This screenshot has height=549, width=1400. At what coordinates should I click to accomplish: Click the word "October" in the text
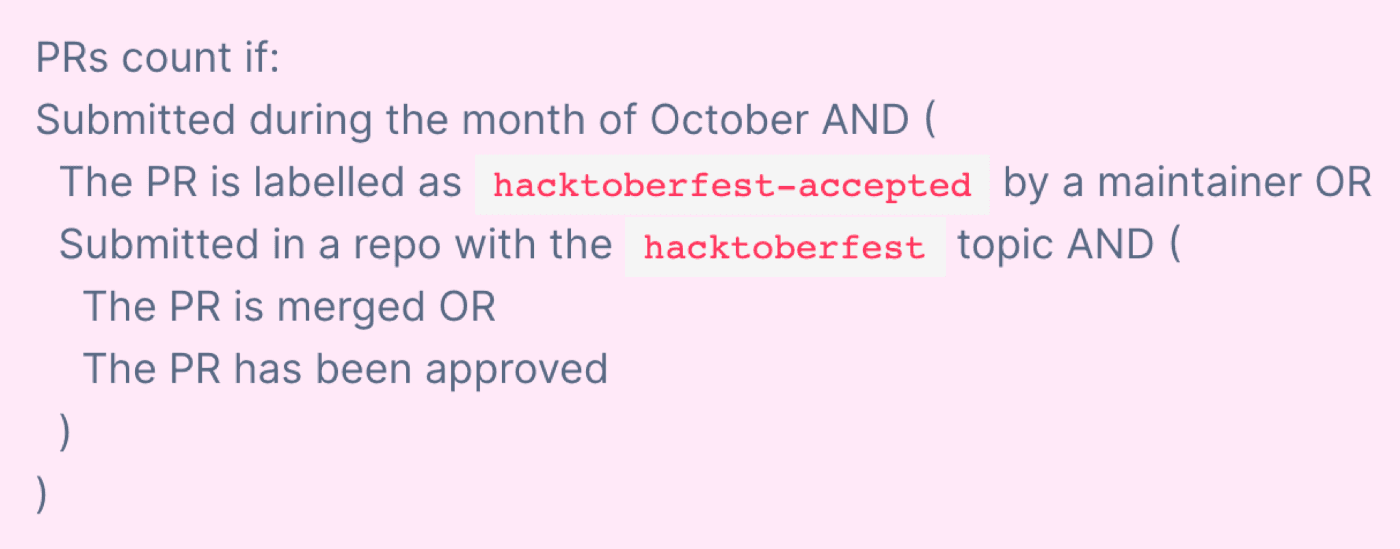[729, 122]
